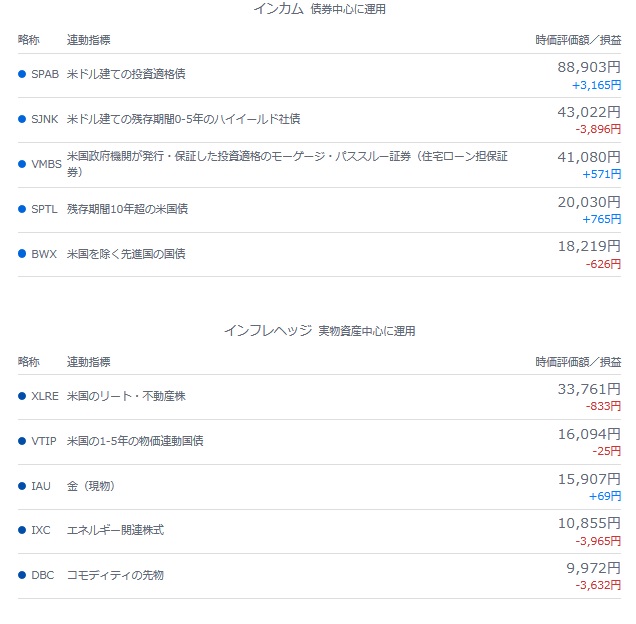Click the 連動指標 header in the インカム table
This screenshot has width=636, height=624.
point(88,40)
